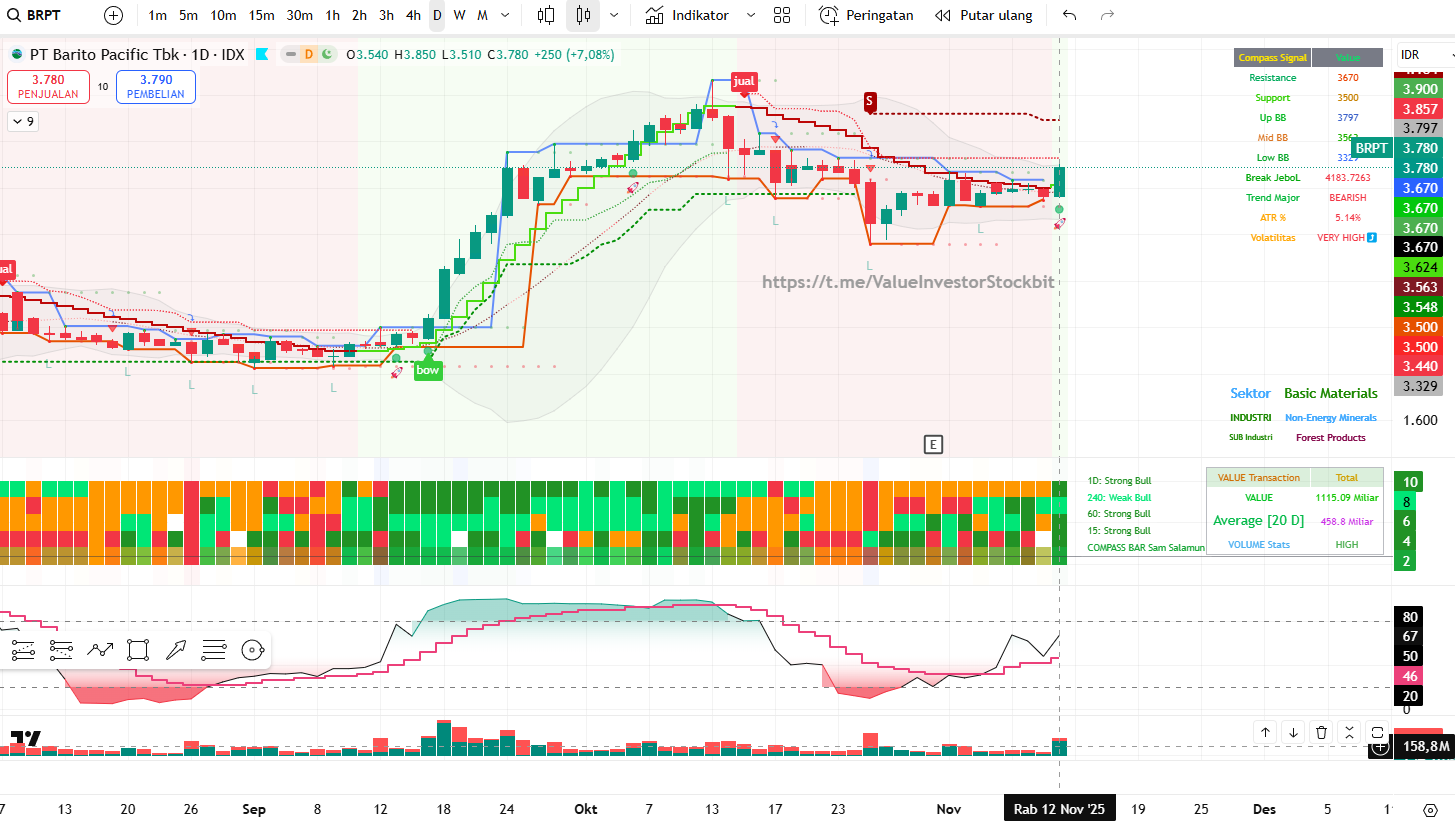Click the highlighted candlestick chart style button
1455x823 pixels.
click(x=583, y=15)
